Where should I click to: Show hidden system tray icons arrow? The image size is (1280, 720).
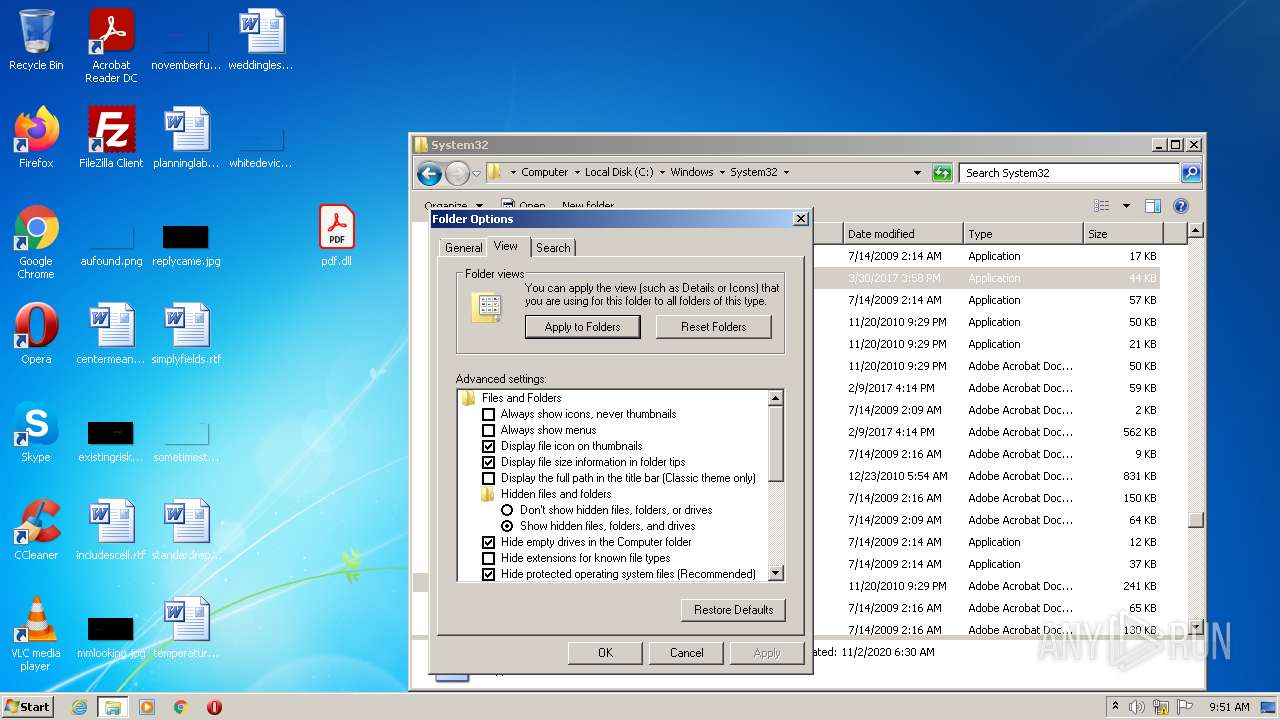1115,707
